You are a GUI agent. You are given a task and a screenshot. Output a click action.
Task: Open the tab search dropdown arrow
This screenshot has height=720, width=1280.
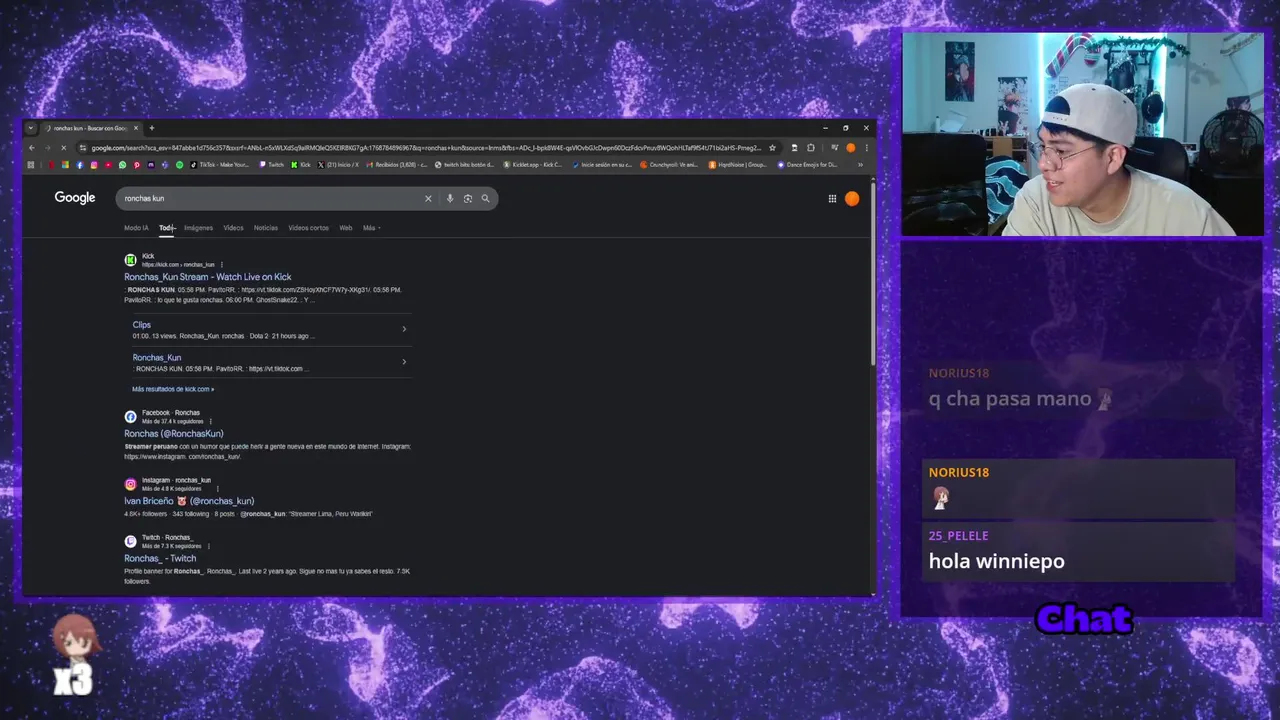click(x=31, y=128)
